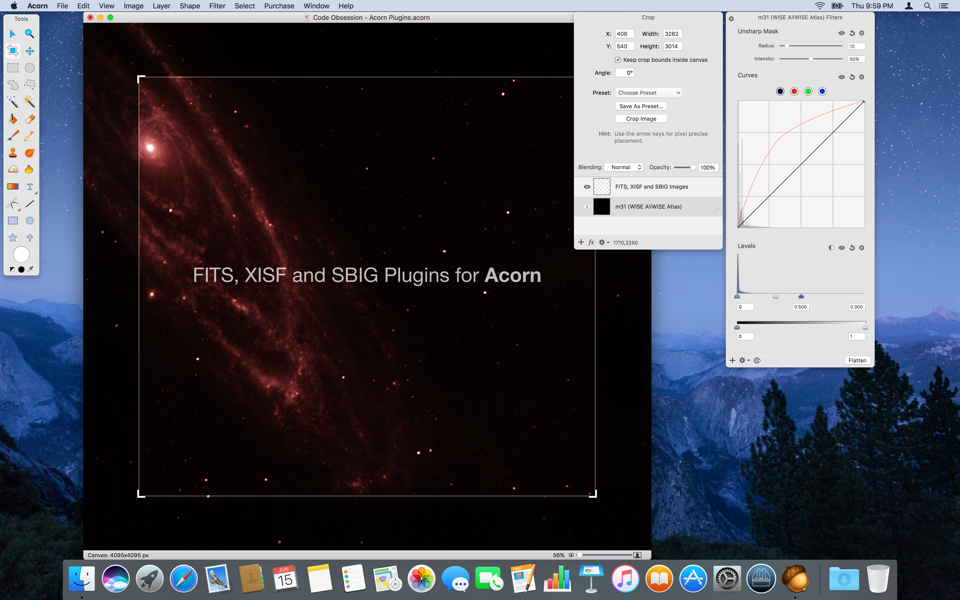The width and height of the screenshot is (960, 600).
Task: Open the Filter menu
Action: click(217, 6)
